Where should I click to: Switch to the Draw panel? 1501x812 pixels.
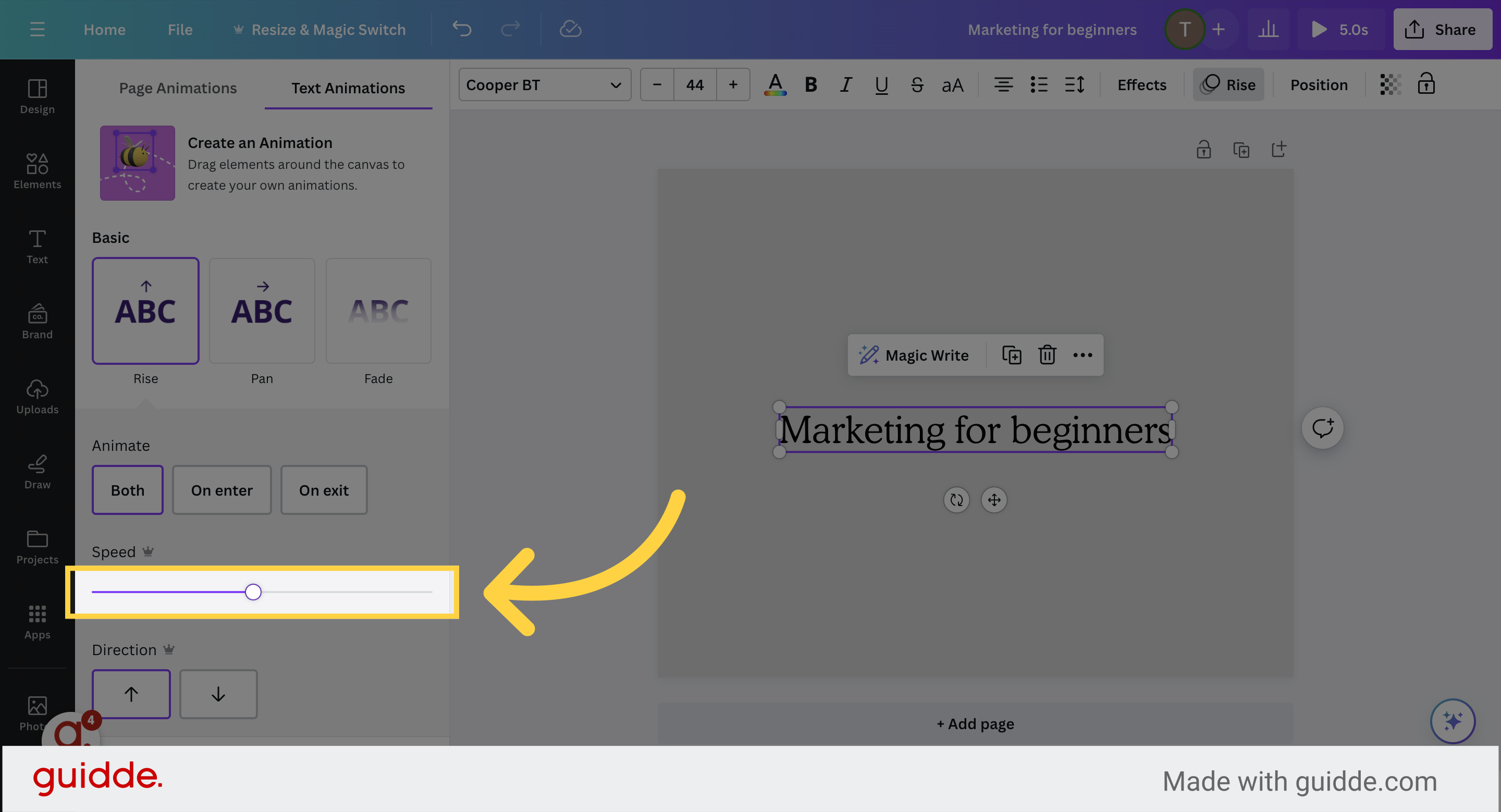36,472
